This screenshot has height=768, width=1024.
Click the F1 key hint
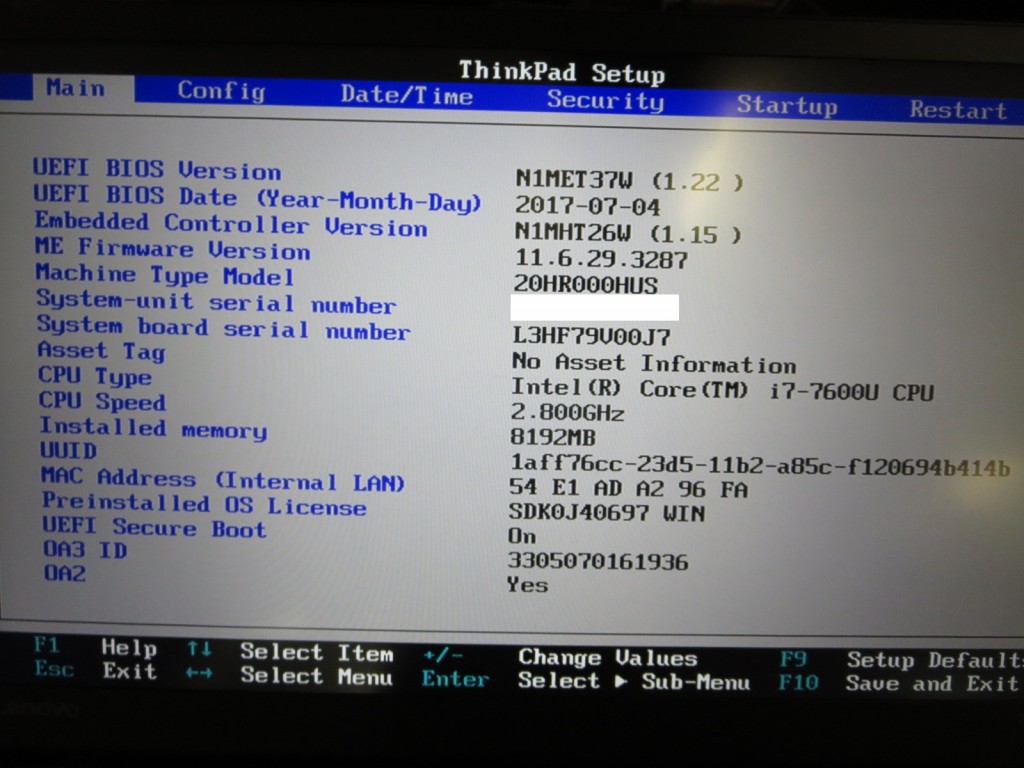coord(47,645)
